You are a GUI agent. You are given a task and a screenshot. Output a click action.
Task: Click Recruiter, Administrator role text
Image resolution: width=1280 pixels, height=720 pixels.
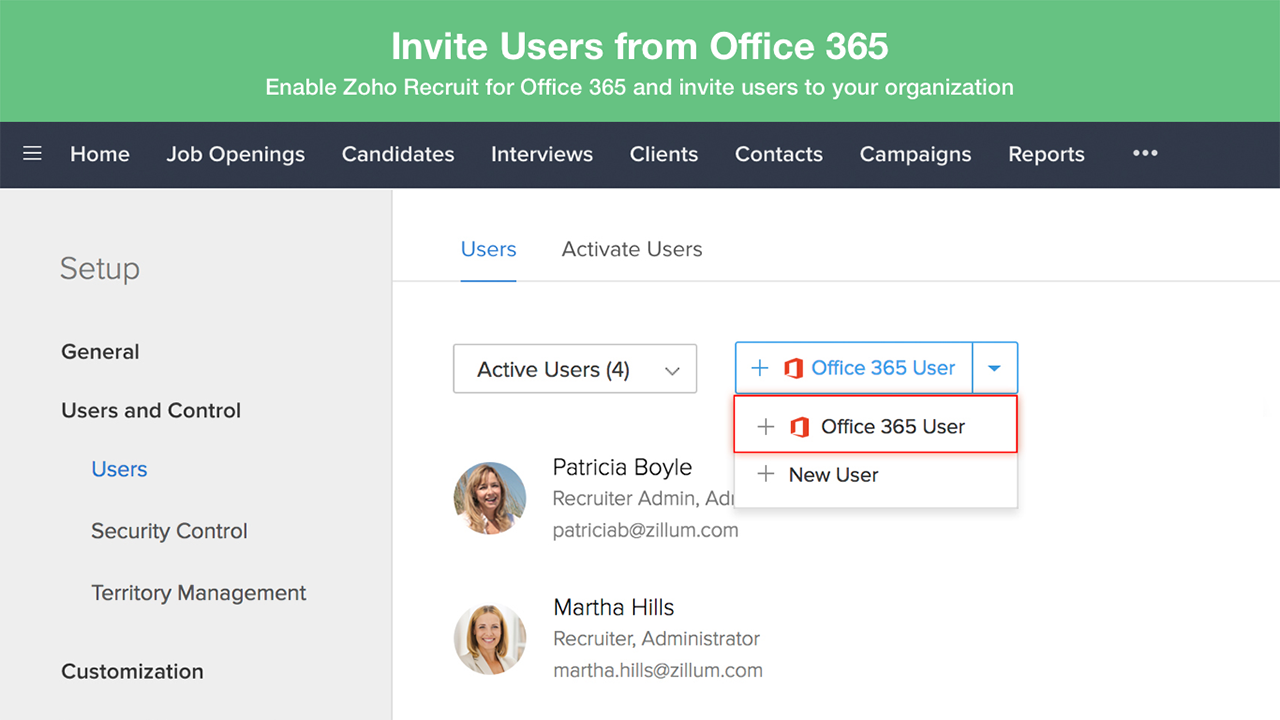pyautogui.click(x=656, y=638)
